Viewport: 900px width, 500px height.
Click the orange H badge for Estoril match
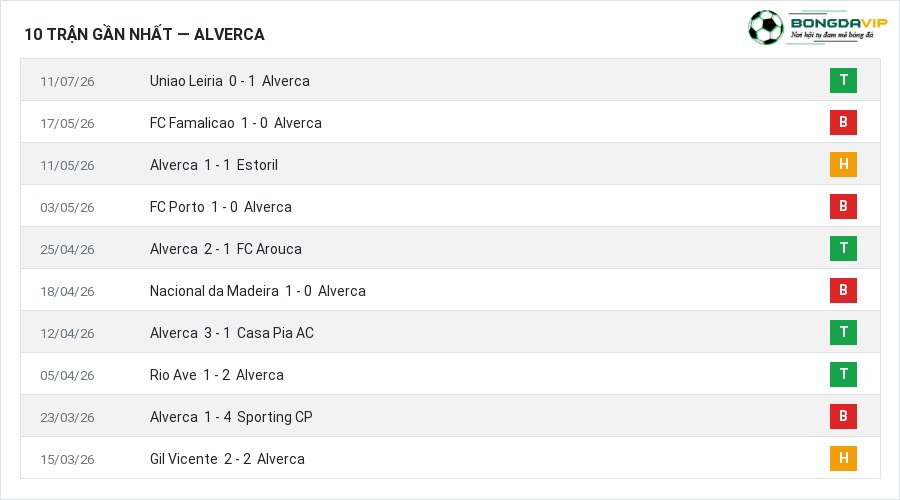(x=843, y=164)
